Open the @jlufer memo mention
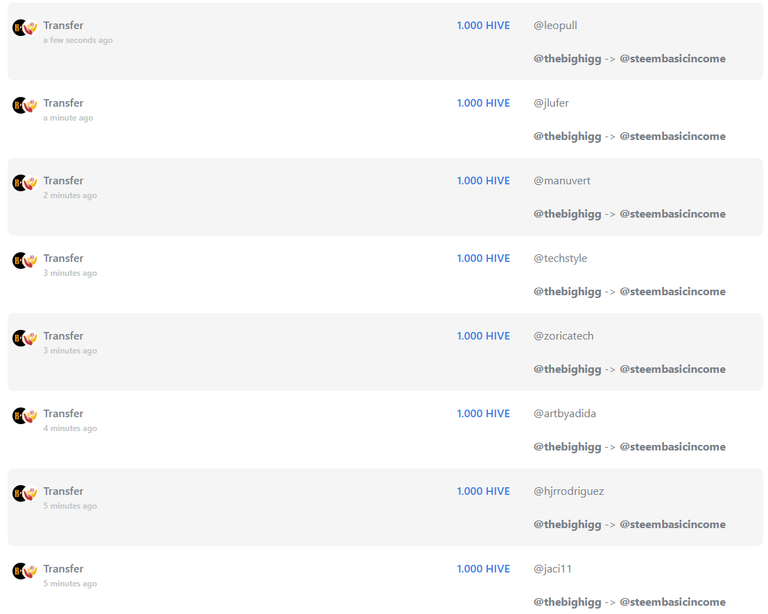This screenshot has height=614, width=768. (x=551, y=103)
